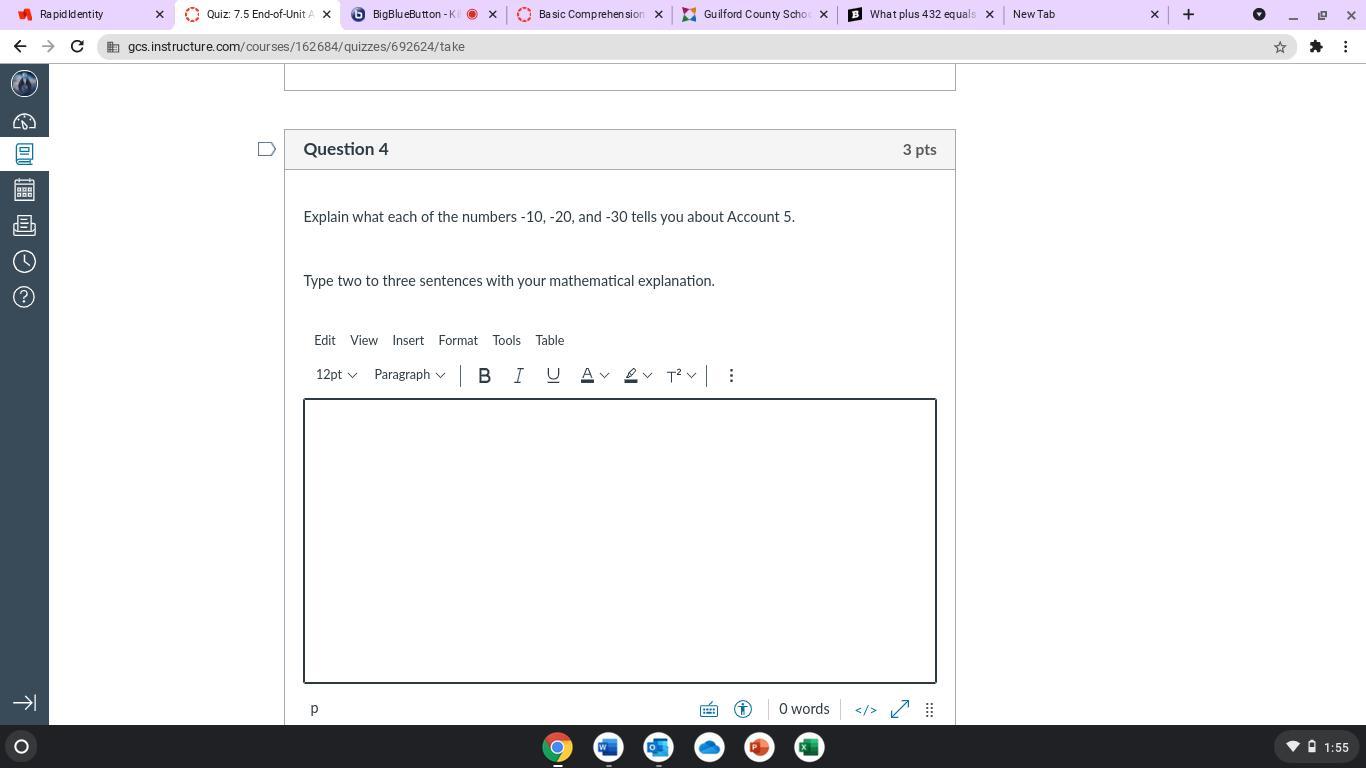This screenshot has width=1366, height=768.
Task: Open Chrome from the shelf
Action: pos(558,747)
